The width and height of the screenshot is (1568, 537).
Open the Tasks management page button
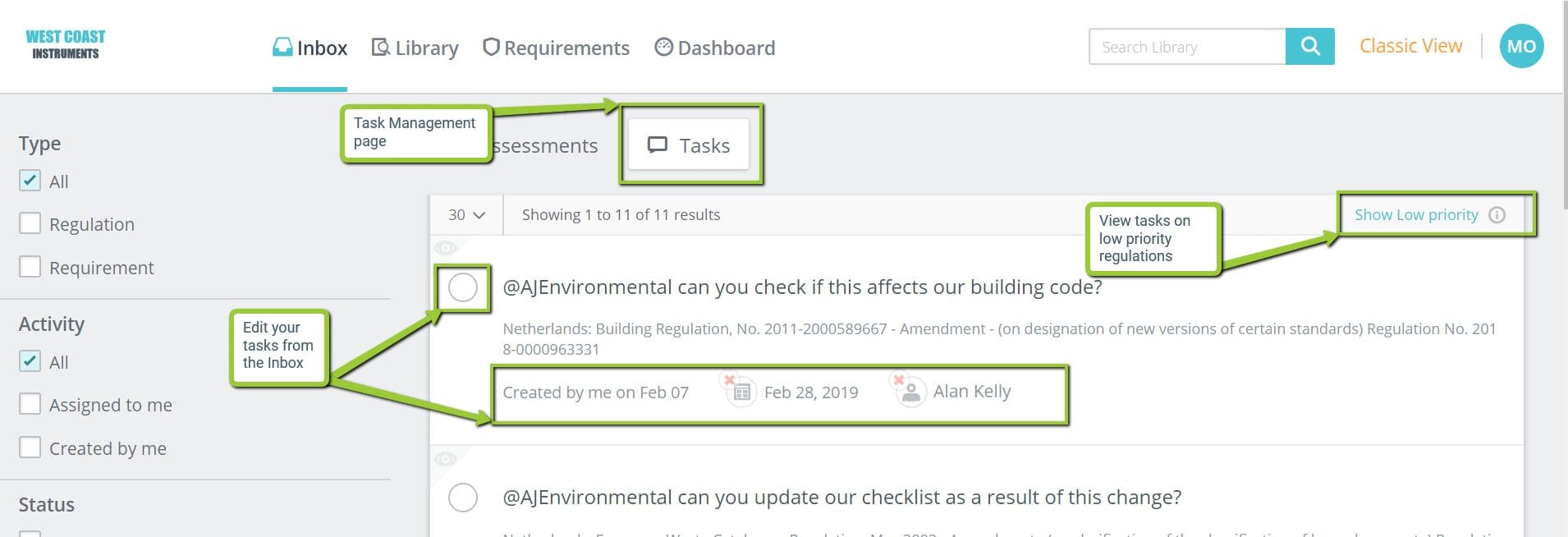click(x=690, y=145)
